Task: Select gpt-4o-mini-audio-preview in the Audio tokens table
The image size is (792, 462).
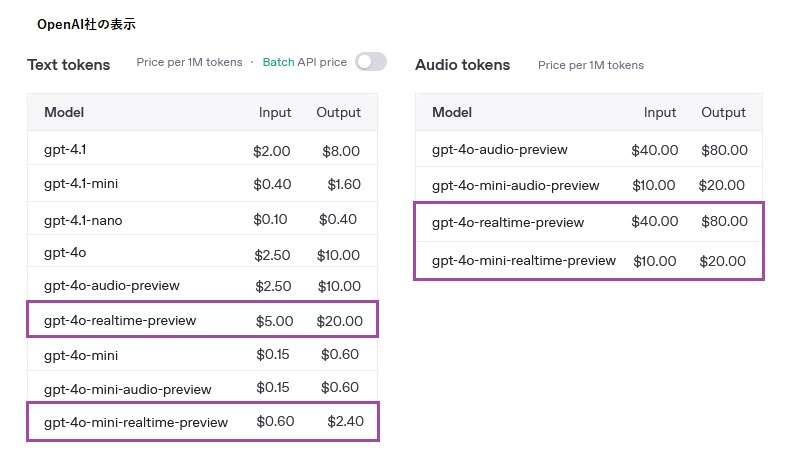Action: coord(515,185)
